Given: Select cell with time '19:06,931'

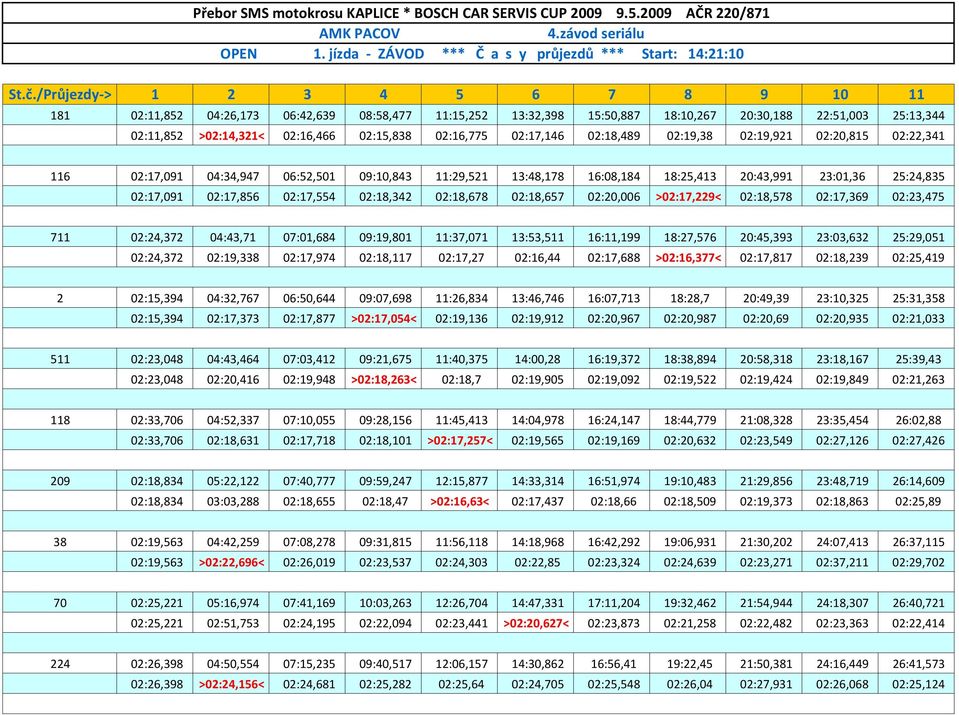Looking at the screenshot, I should 688,541.
